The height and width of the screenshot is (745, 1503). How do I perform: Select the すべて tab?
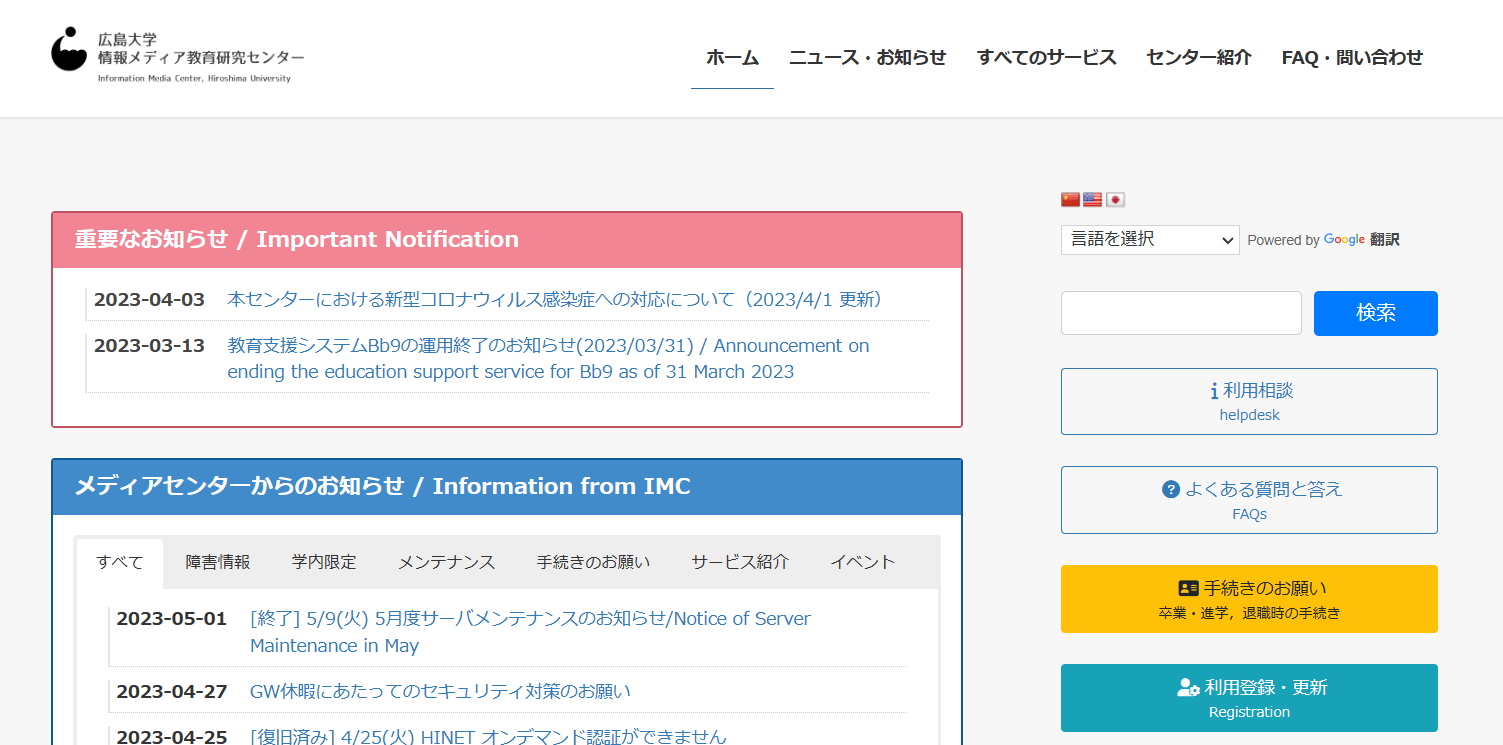tap(120, 563)
